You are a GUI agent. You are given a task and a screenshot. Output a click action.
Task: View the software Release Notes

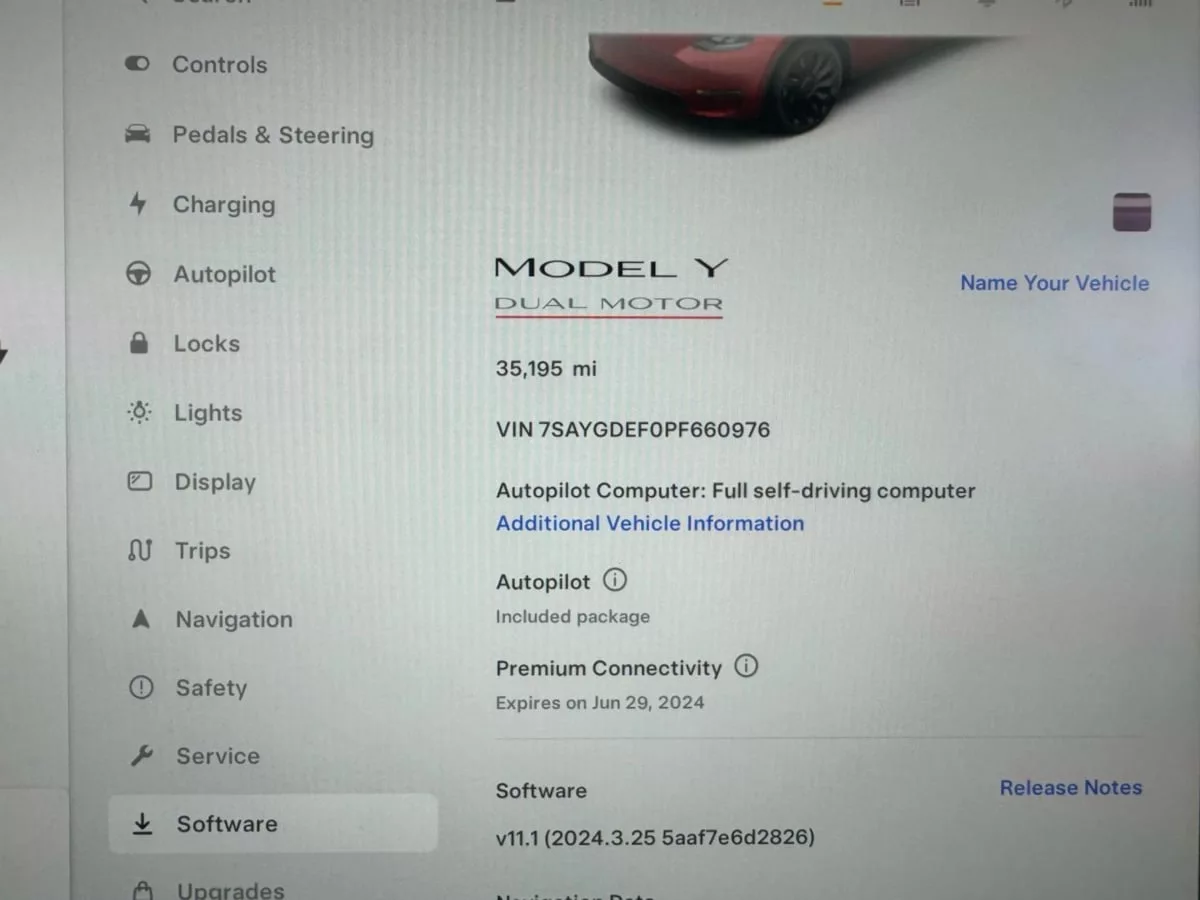(x=1071, y=788)
